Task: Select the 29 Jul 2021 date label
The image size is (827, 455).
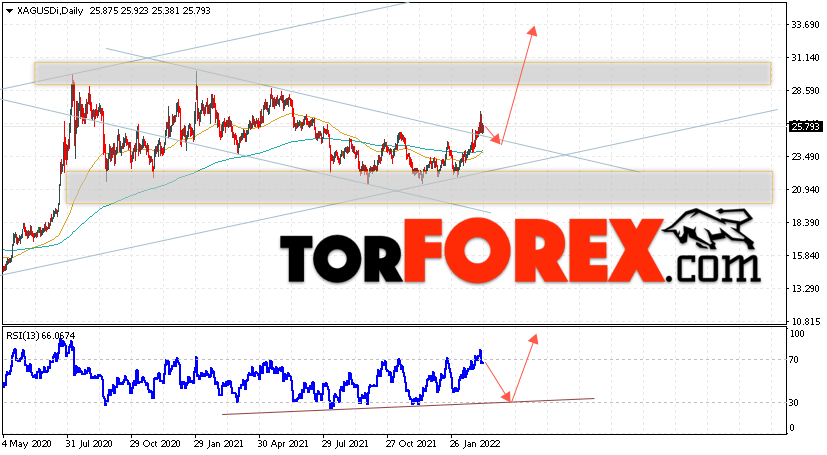Action: [x=346, y=444]
